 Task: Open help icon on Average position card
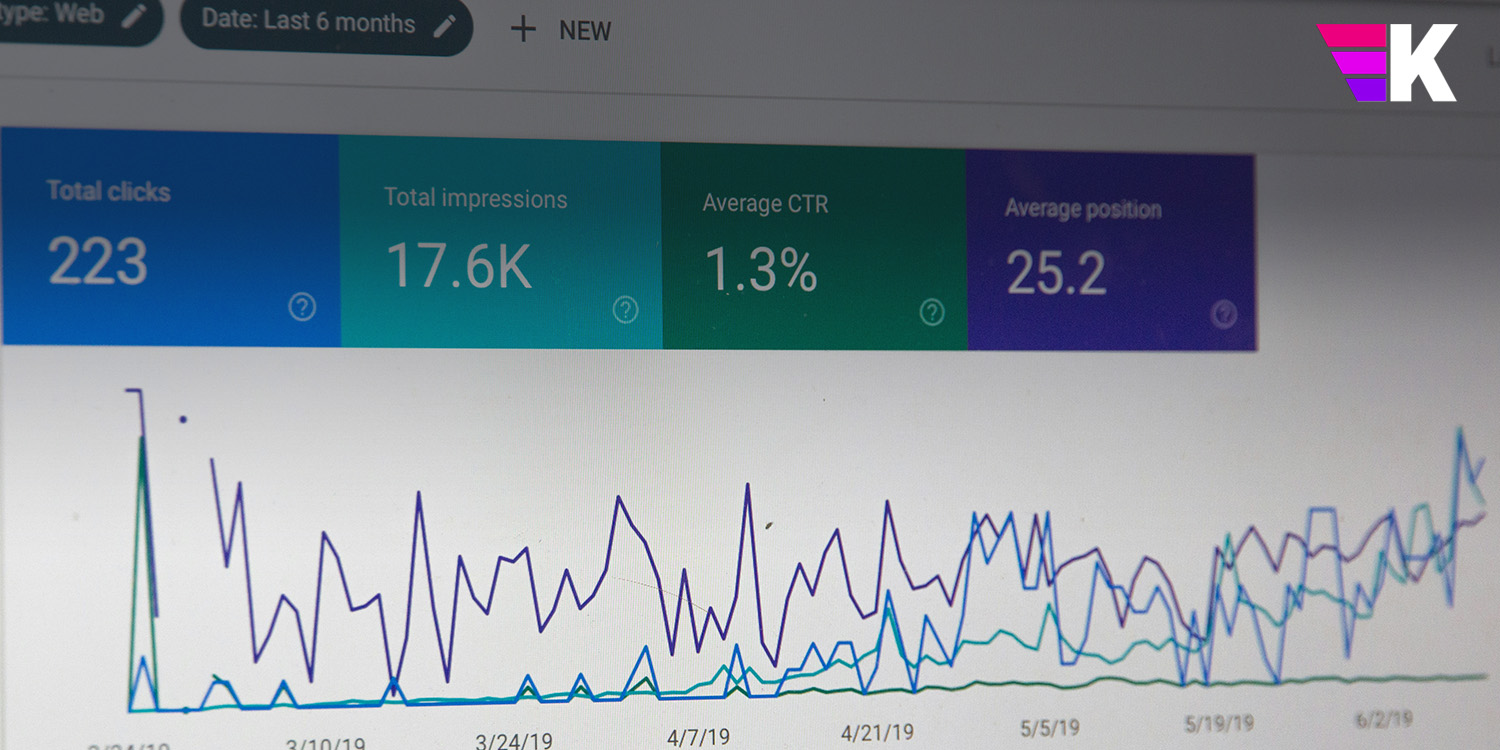(1224, 315)
